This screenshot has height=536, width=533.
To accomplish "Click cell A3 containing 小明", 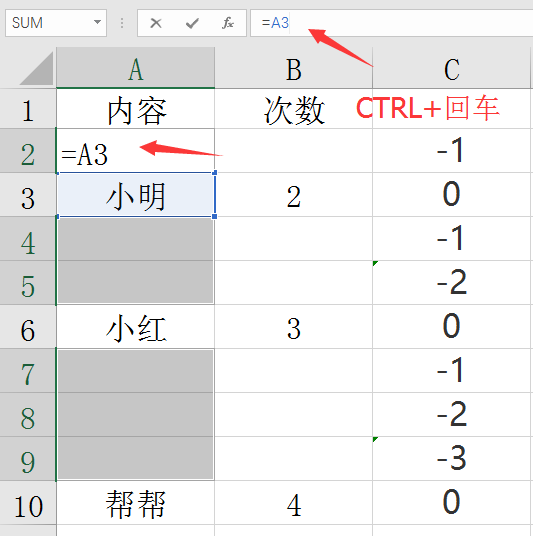I will coord(136,195).
